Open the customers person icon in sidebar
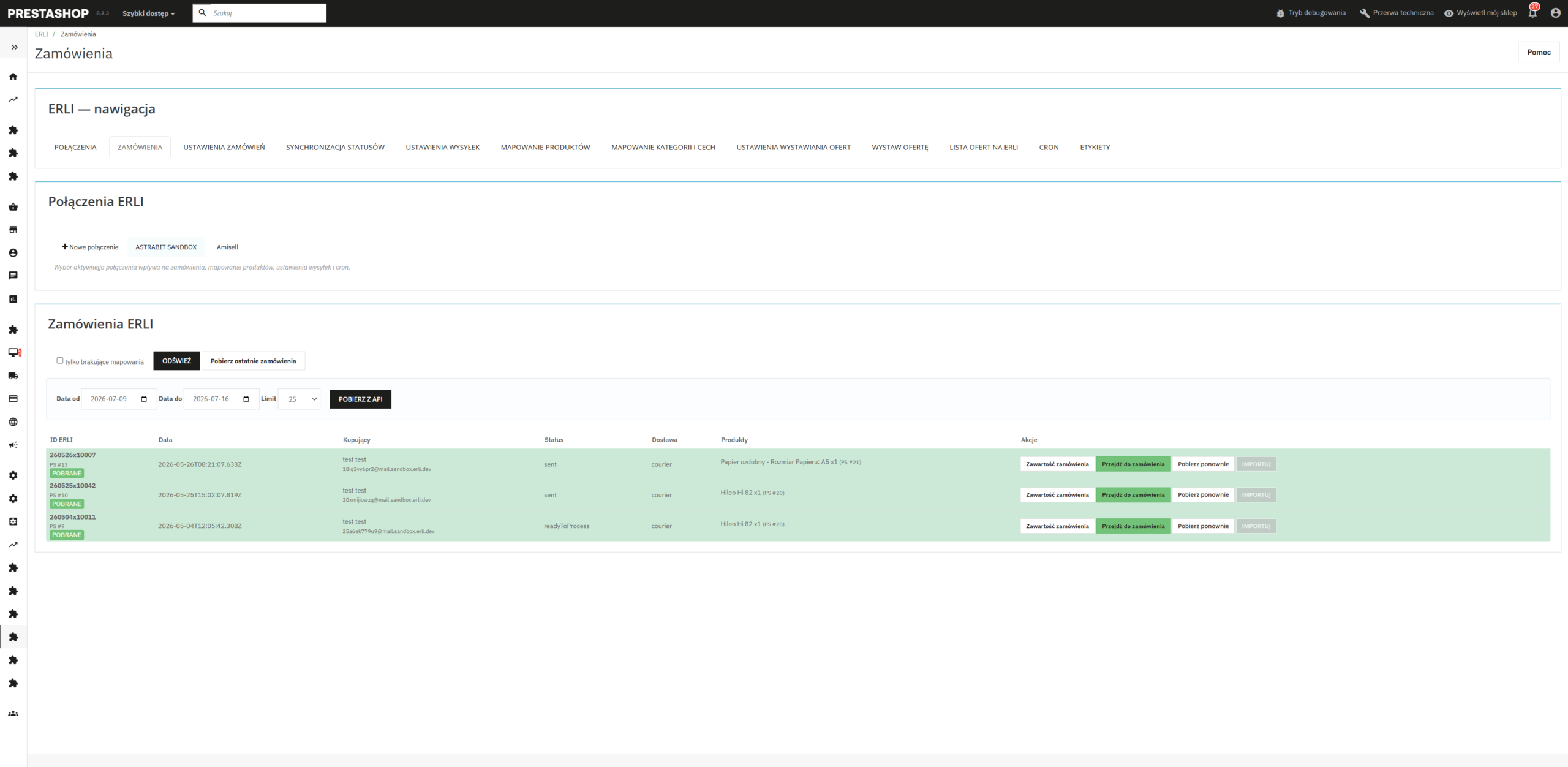The height and width of the screenshot is (767, 1568). (x=13, y=252)
